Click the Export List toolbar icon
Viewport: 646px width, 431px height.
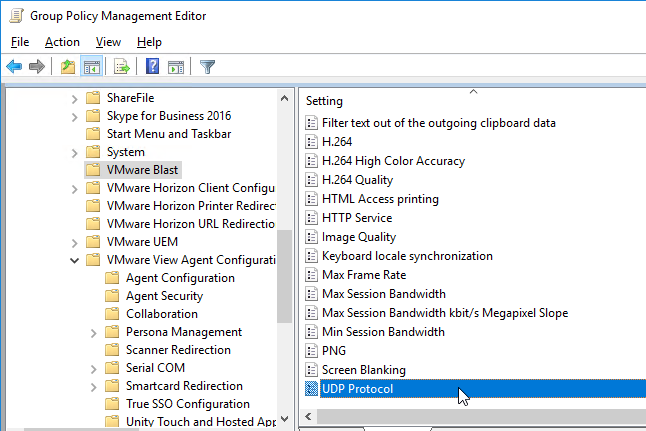pyautogui.click(x=122, y=66)
